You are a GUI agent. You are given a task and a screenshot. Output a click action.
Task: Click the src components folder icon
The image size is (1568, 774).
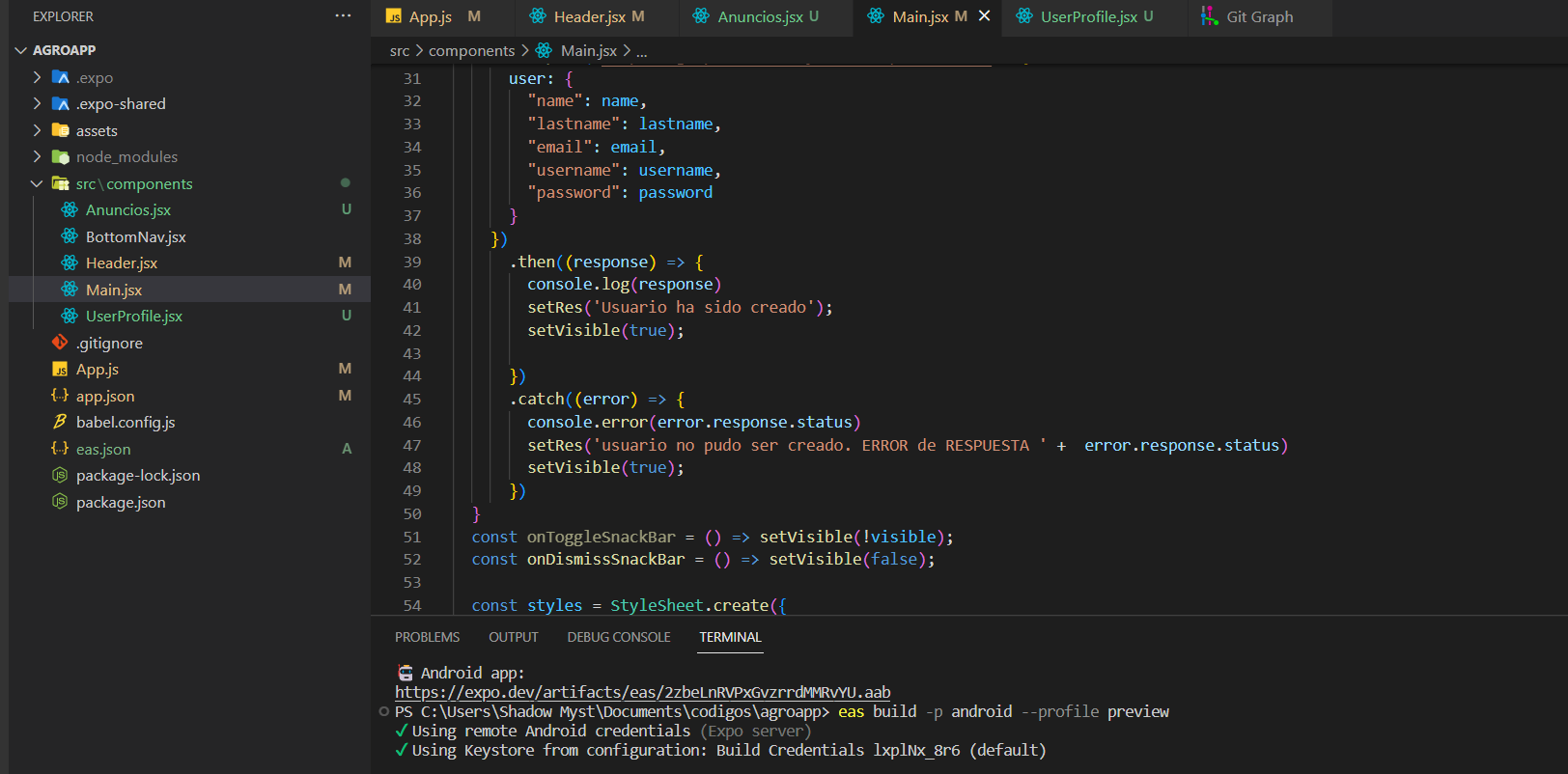point(61,183)
